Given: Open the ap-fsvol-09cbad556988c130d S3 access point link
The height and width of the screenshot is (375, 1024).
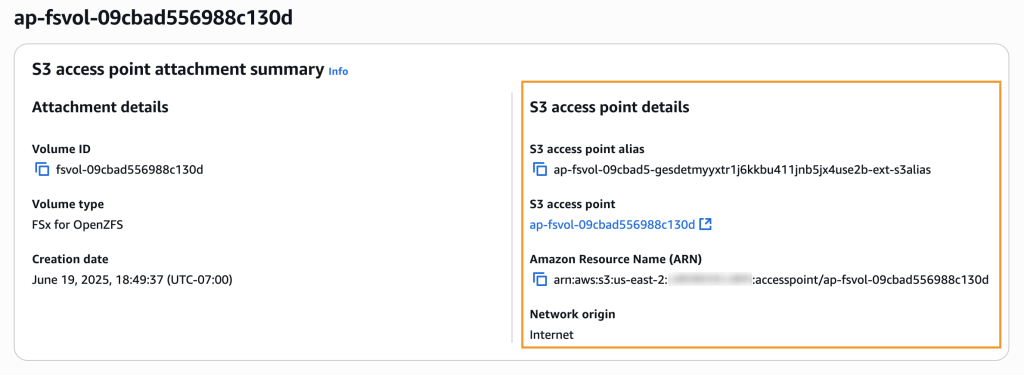Looking at the screenshot, I should click(x=613, y=225).
